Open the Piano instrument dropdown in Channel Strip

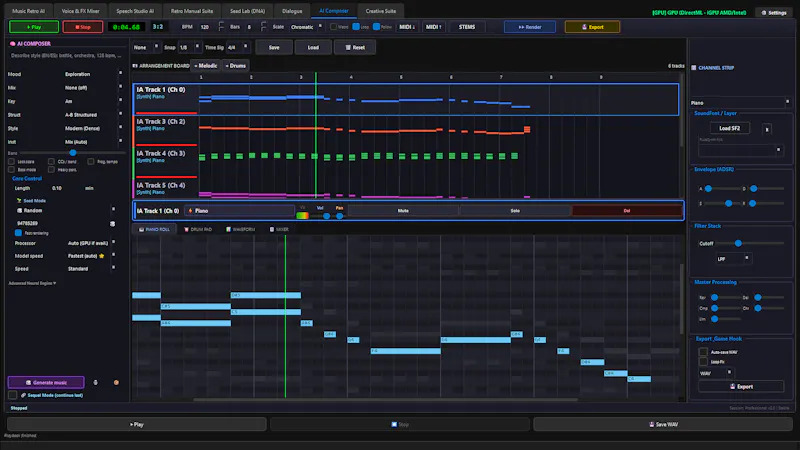(x=740, y=103)
